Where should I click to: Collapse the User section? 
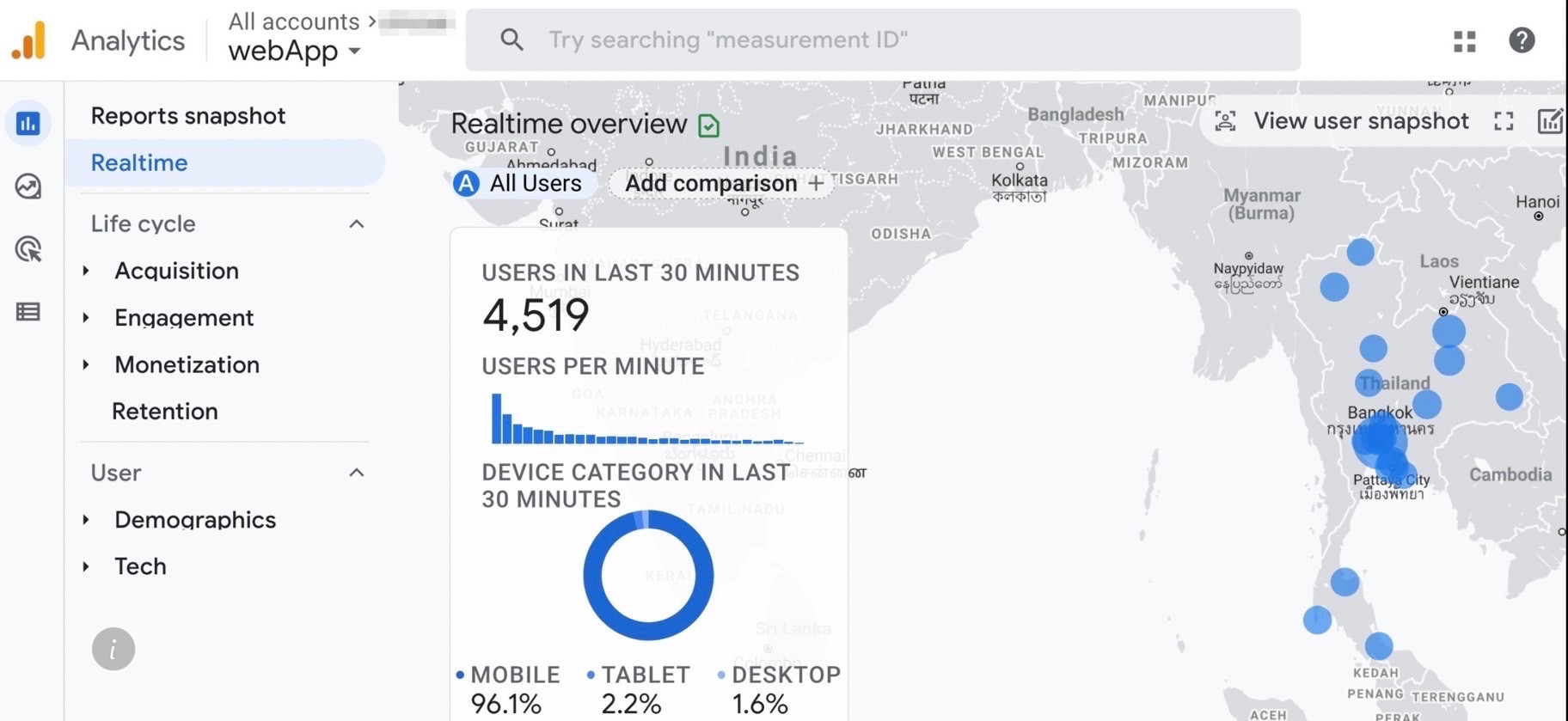pos(357,473)
